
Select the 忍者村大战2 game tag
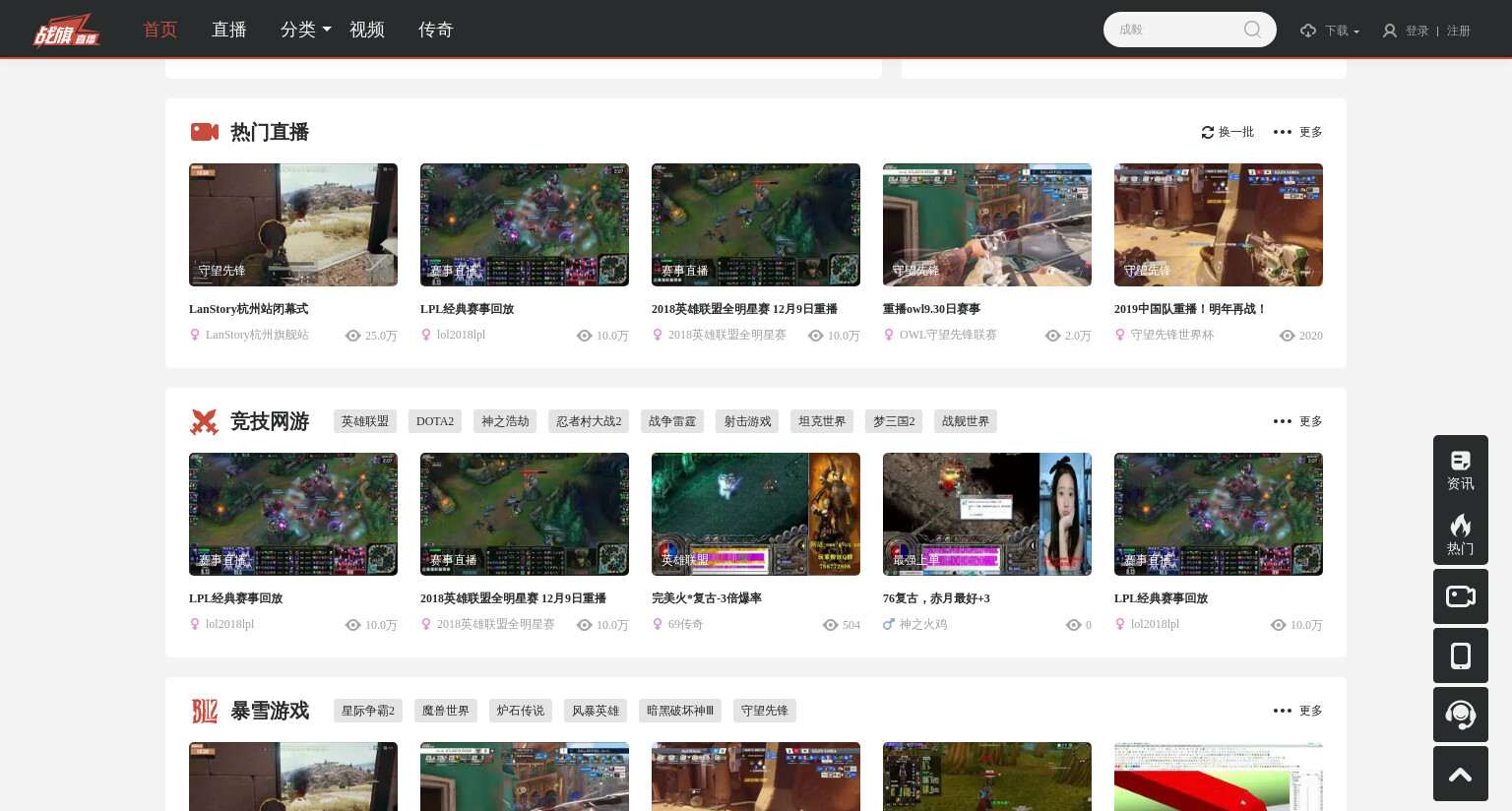(x=589, y=421)
